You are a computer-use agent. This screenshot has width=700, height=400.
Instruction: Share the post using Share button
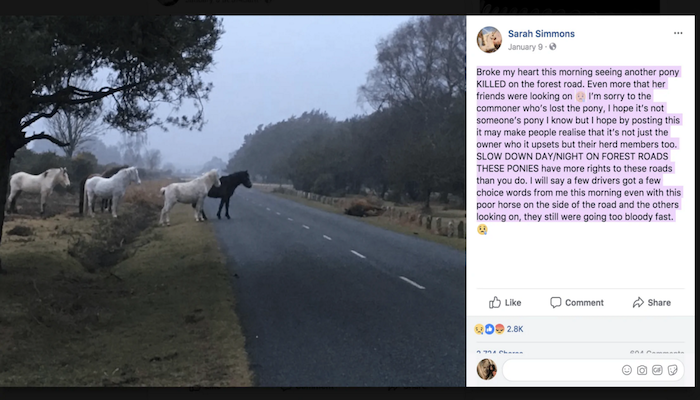[x=651, y=303]
